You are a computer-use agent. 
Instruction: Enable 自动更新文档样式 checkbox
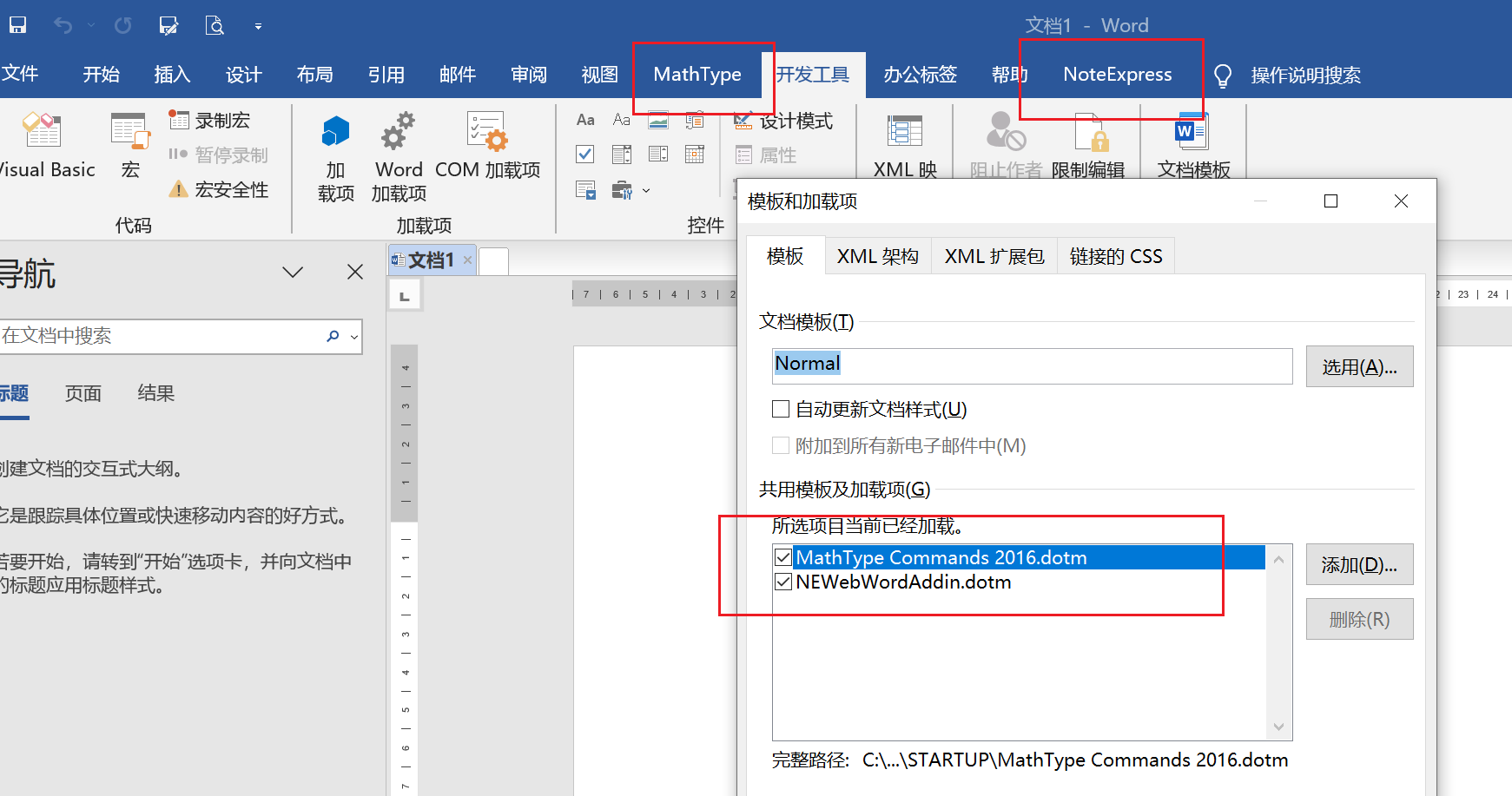click(x=781, y=409)
